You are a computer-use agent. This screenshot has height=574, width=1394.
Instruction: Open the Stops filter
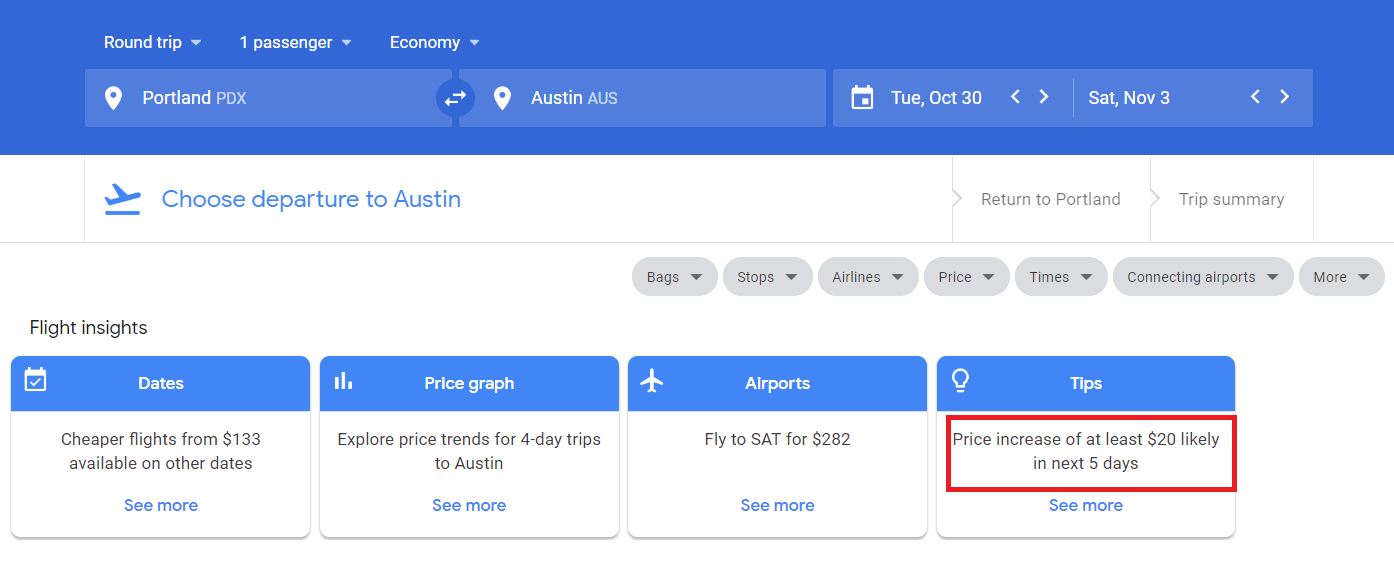[765, 277]
